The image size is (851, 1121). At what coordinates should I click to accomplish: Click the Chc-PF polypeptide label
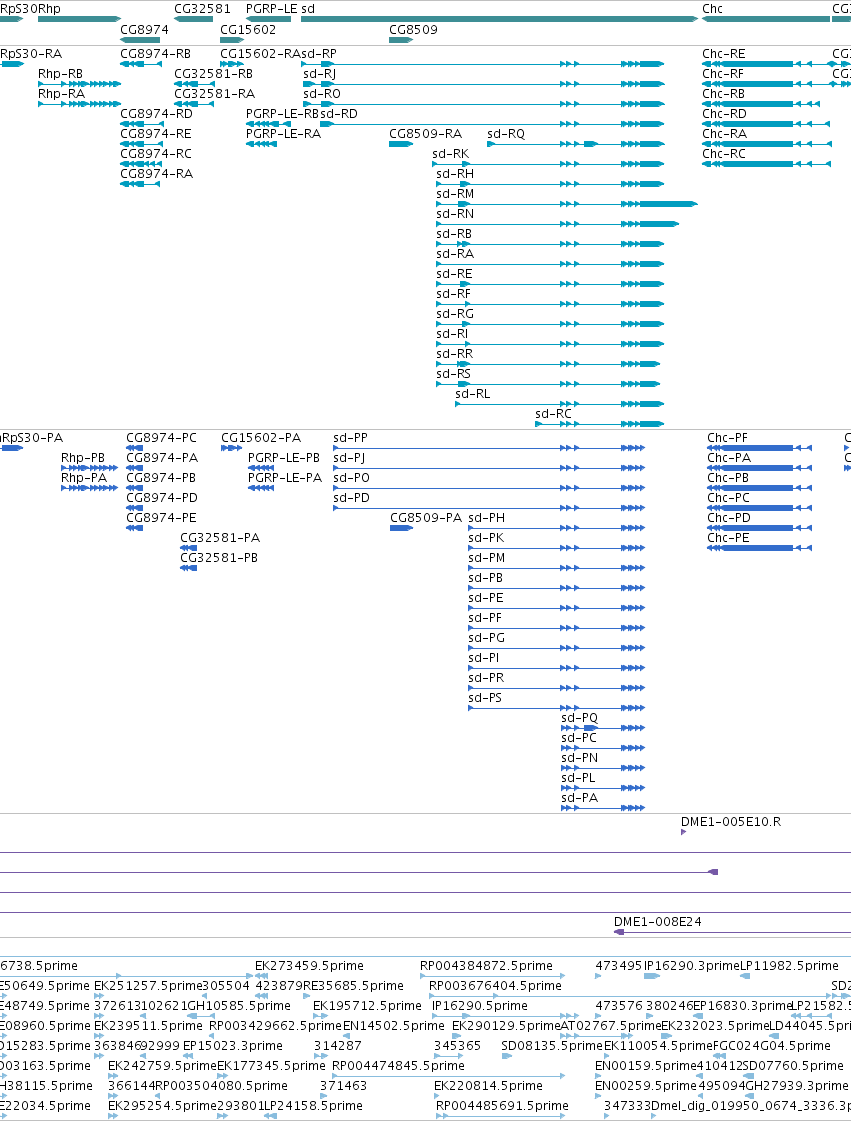click(727, 438)
